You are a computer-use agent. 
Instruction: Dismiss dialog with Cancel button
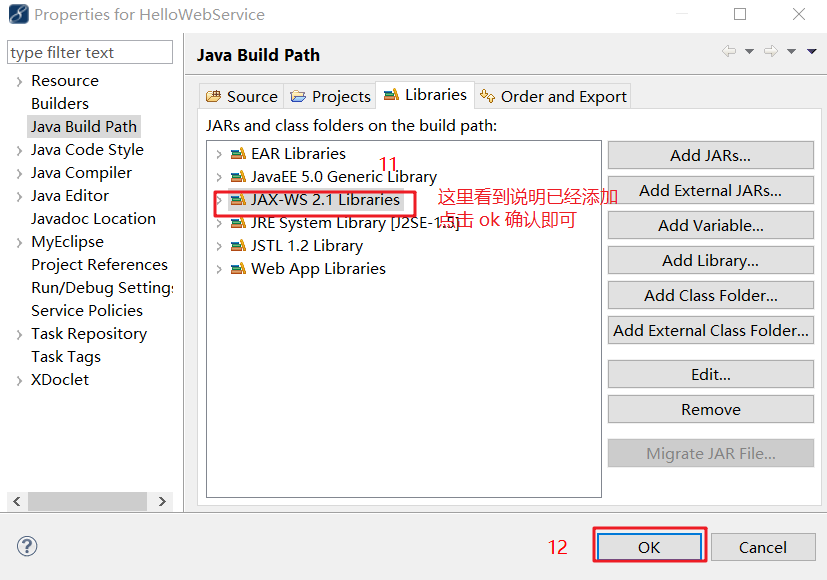[763, 547]
